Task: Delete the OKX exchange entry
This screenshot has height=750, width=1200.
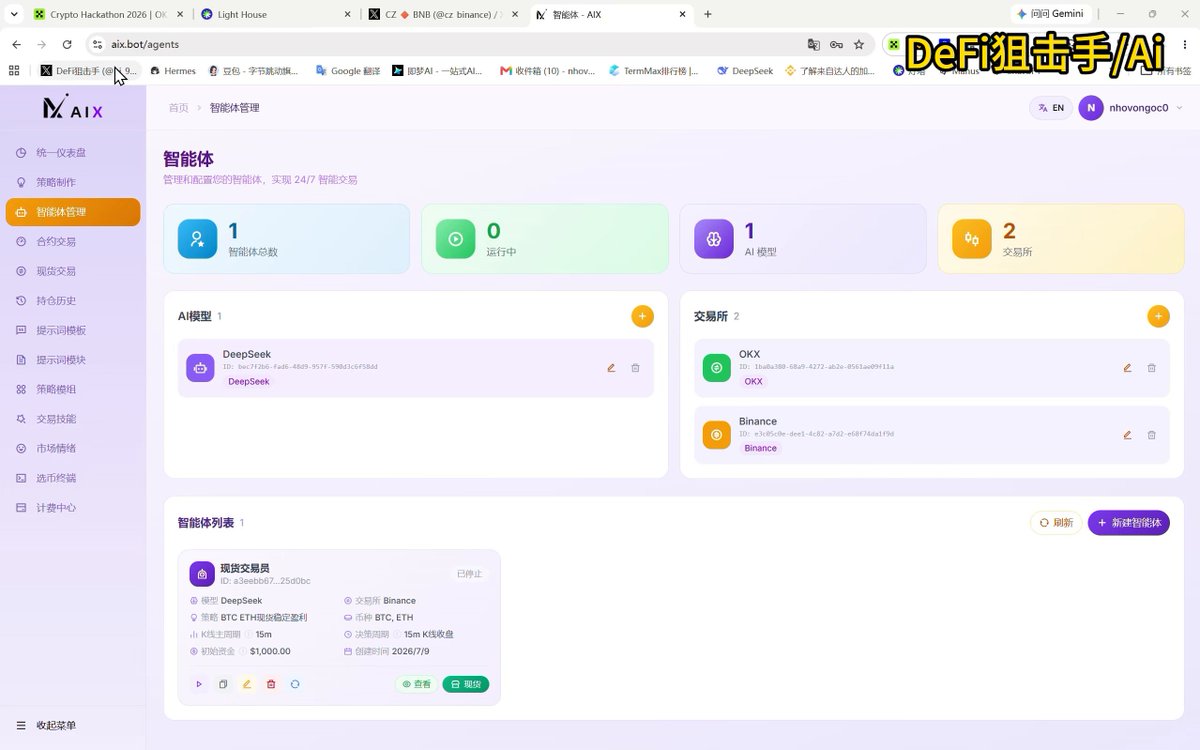Action: click(1151, 368)
